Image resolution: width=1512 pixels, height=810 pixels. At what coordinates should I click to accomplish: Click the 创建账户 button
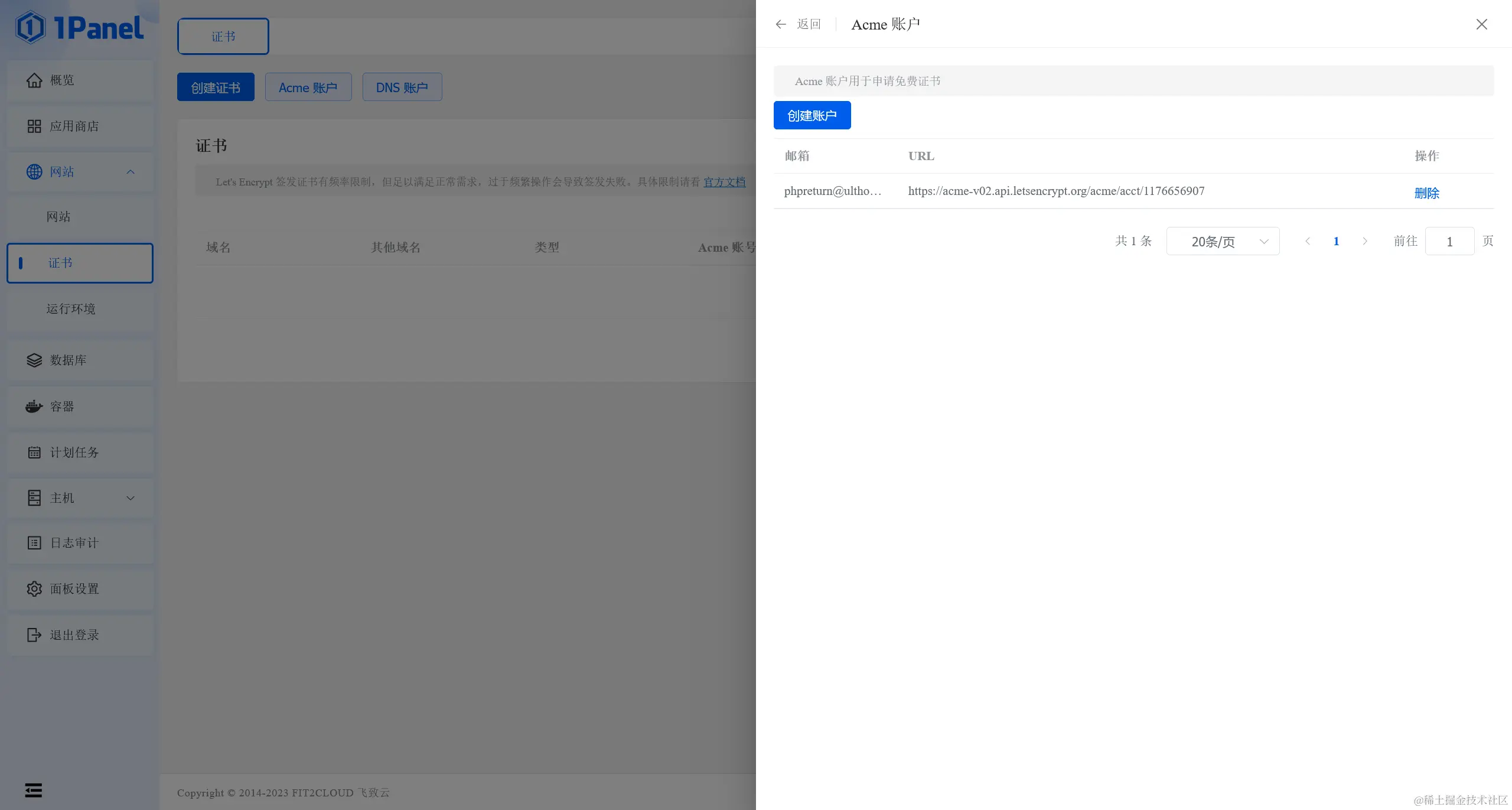click(x=812, y=115)
